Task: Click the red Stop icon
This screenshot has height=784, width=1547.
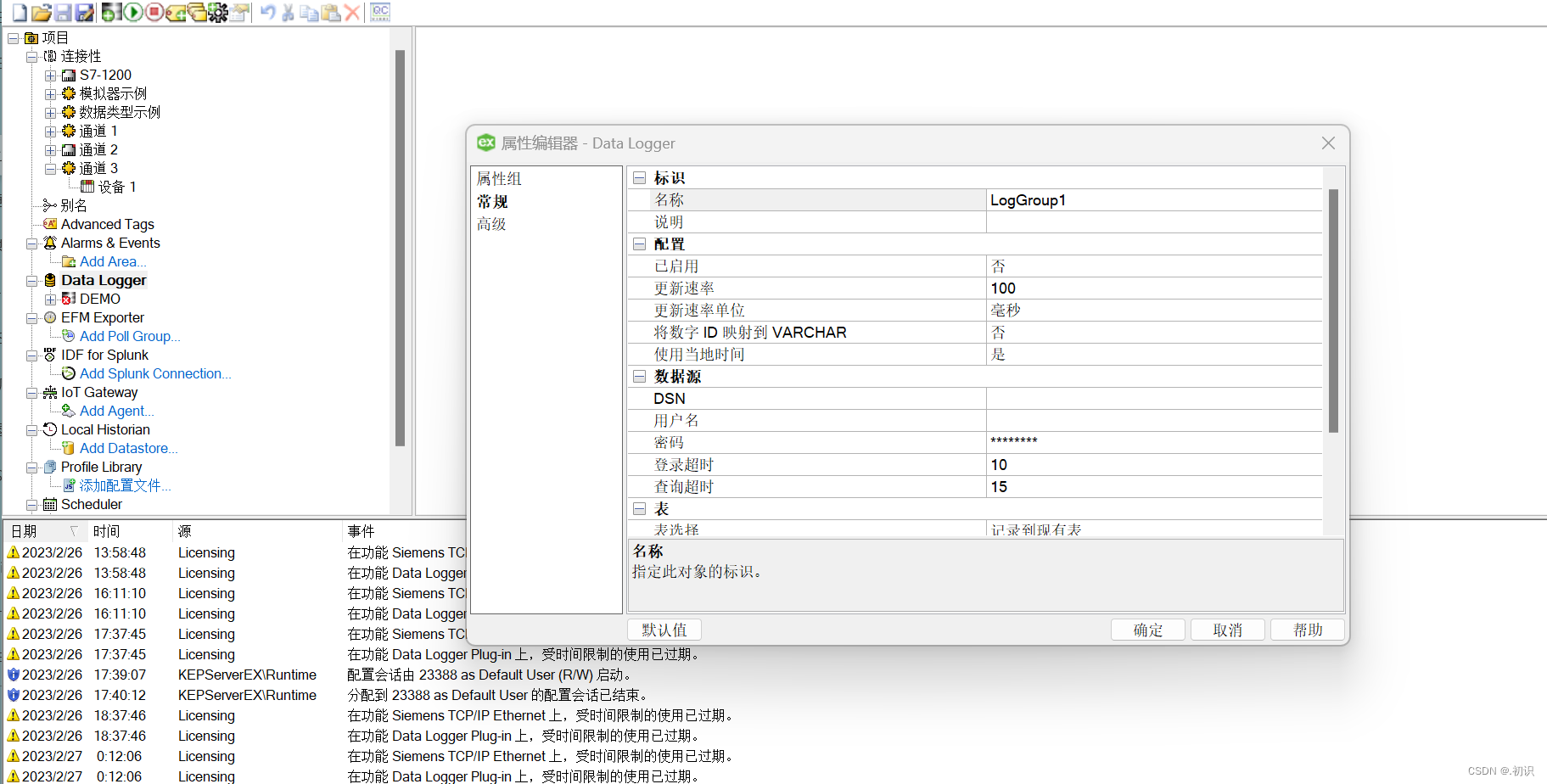Action: (x=154, y=12)
